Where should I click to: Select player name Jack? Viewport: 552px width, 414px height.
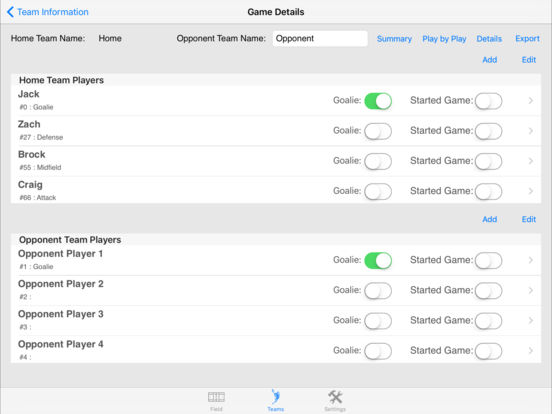click(29, 94)
